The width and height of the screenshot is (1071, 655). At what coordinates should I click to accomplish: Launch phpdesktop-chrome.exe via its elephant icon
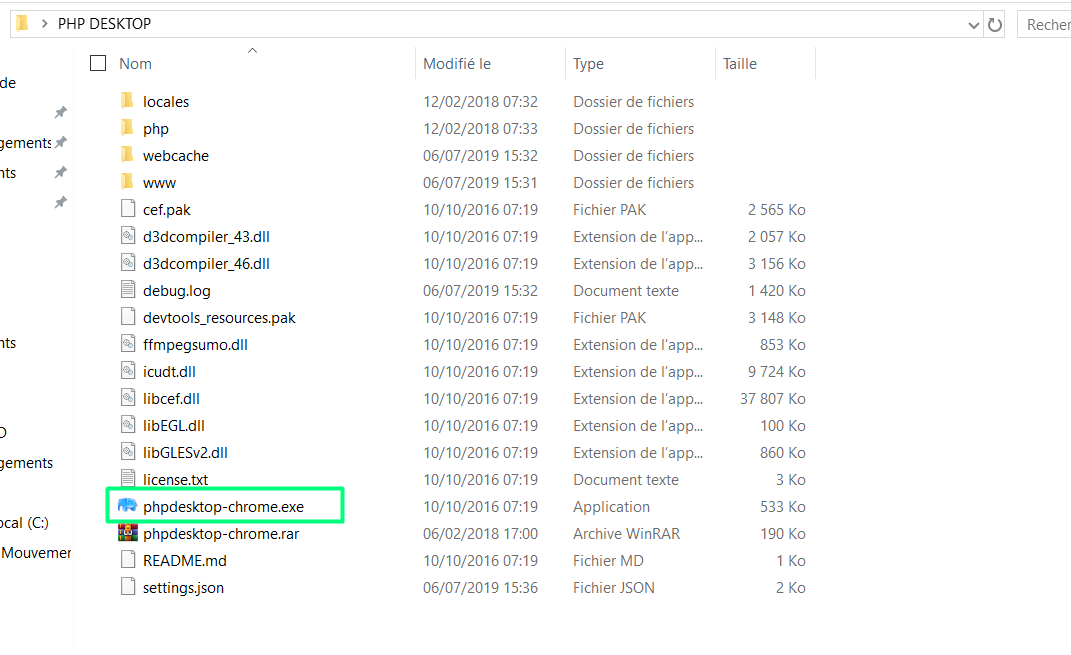(x=128, y=506)
